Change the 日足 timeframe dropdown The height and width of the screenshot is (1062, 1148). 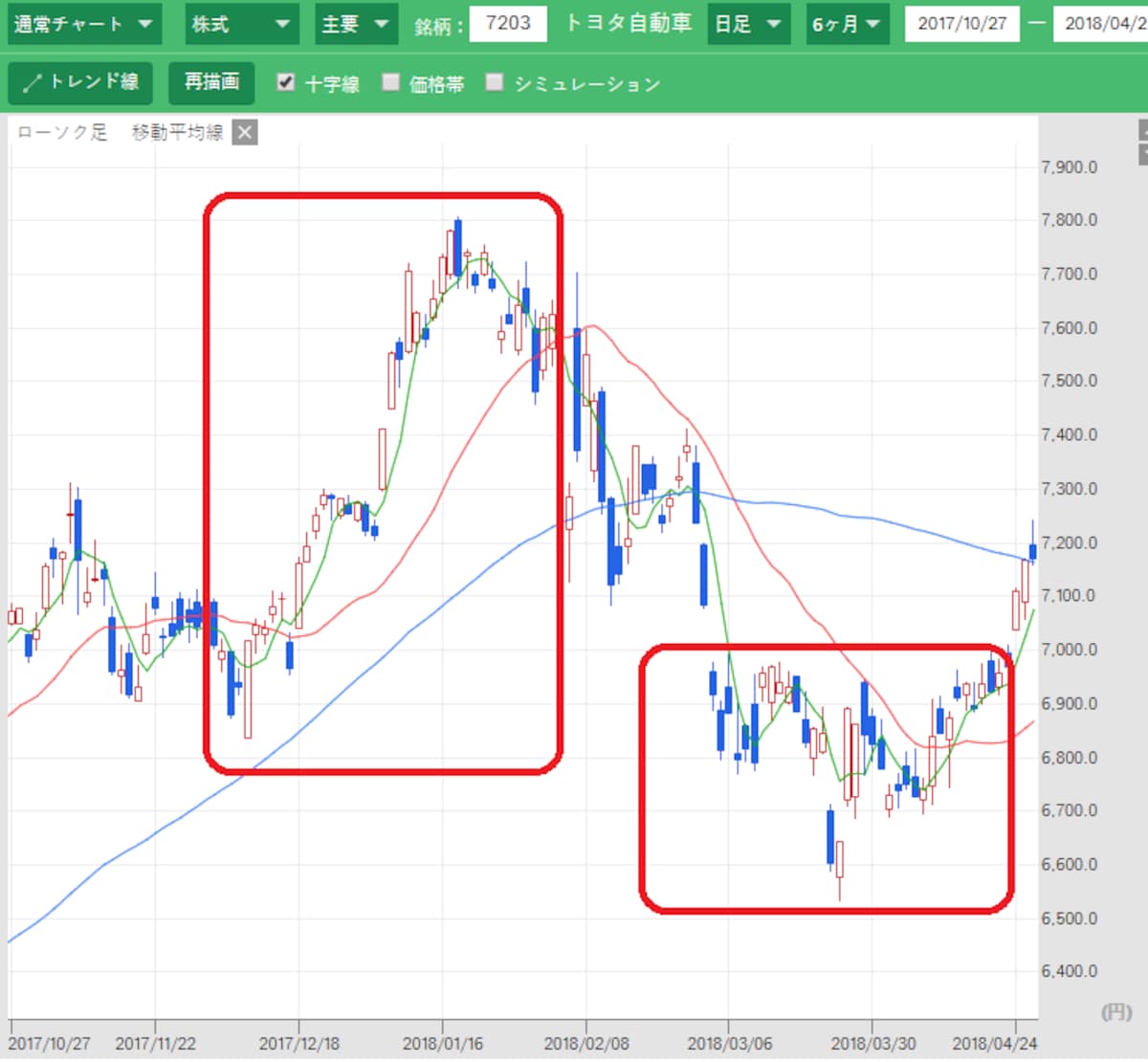click(748, 24)
